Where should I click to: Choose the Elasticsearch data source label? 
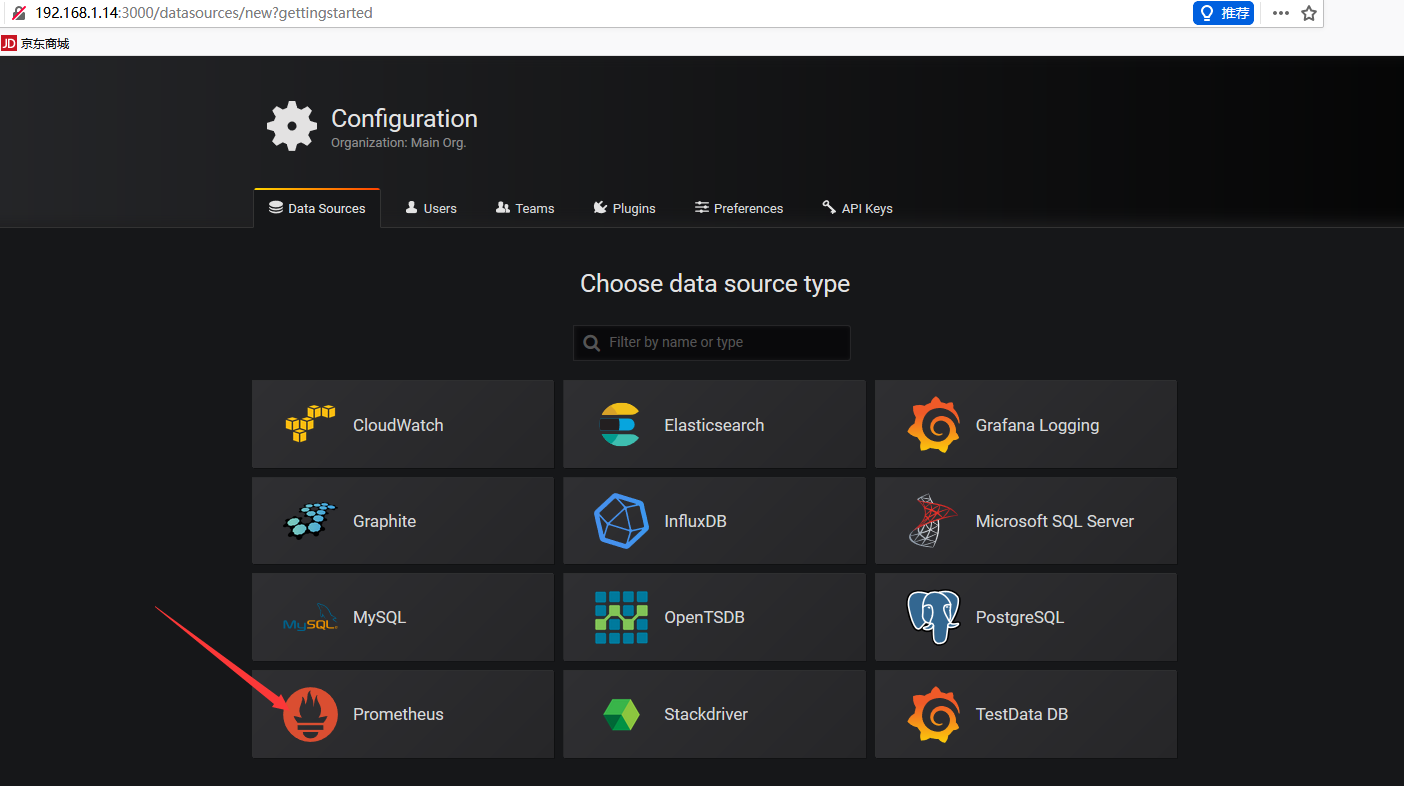[714, 425]
